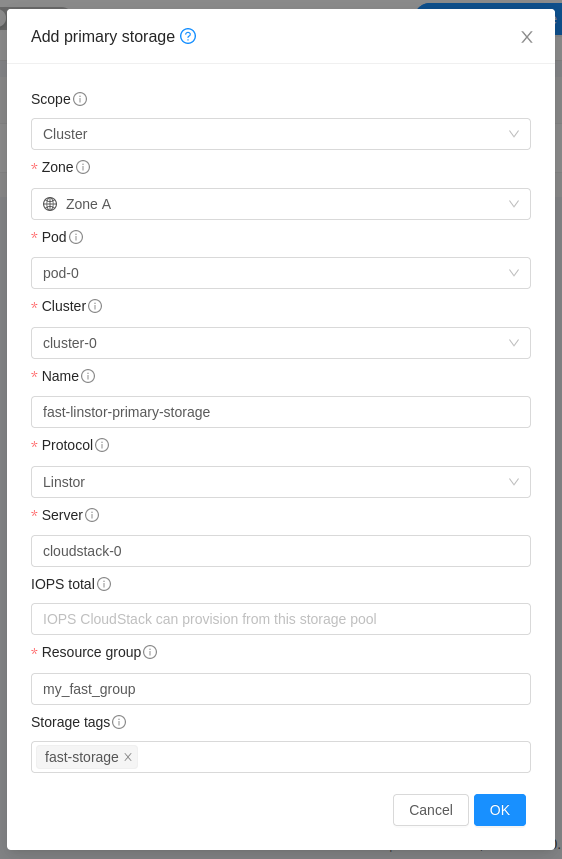
Task: Focus the IOPS total input field
Action: 281,619
